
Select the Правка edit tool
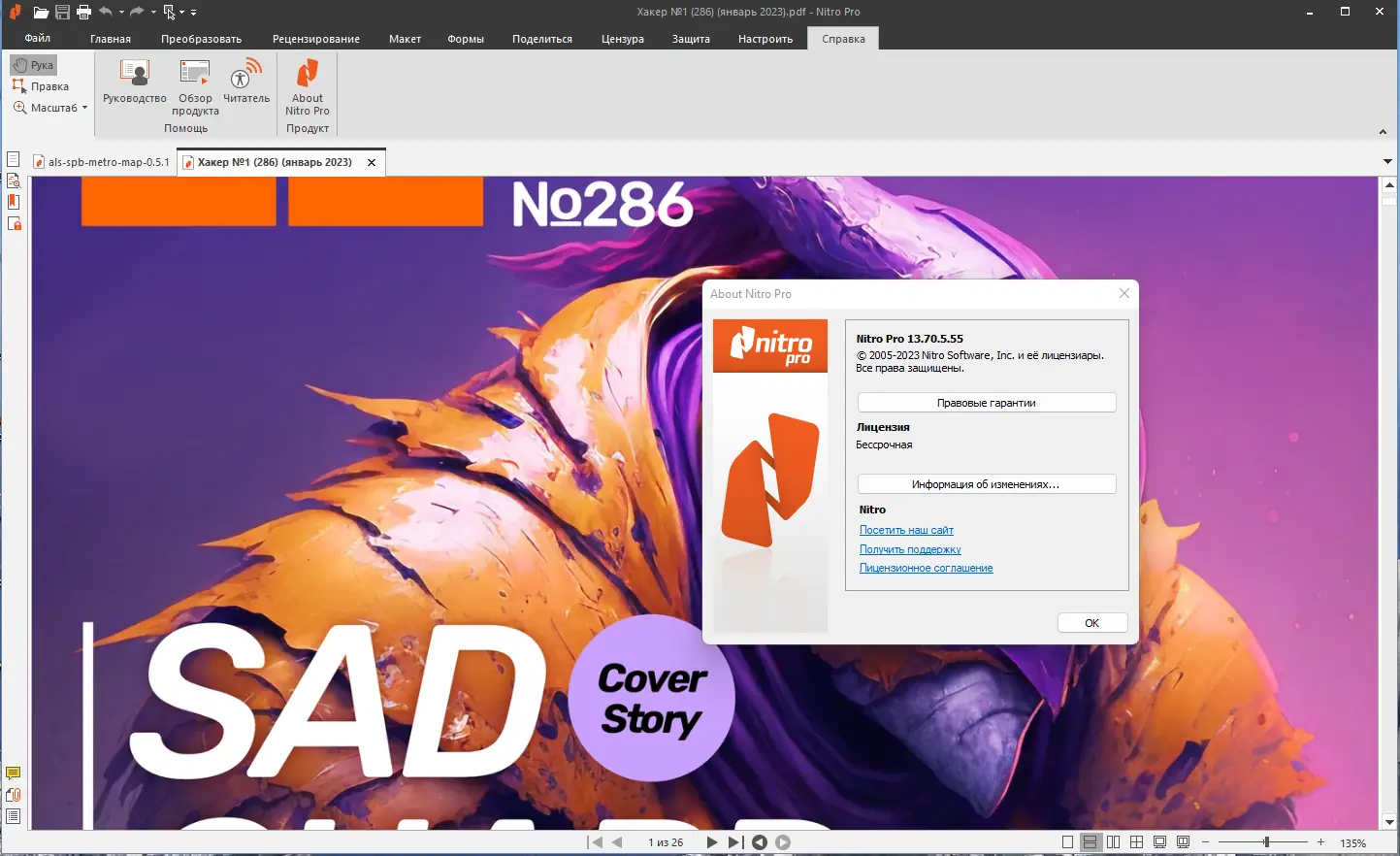(x=41, y=86)
